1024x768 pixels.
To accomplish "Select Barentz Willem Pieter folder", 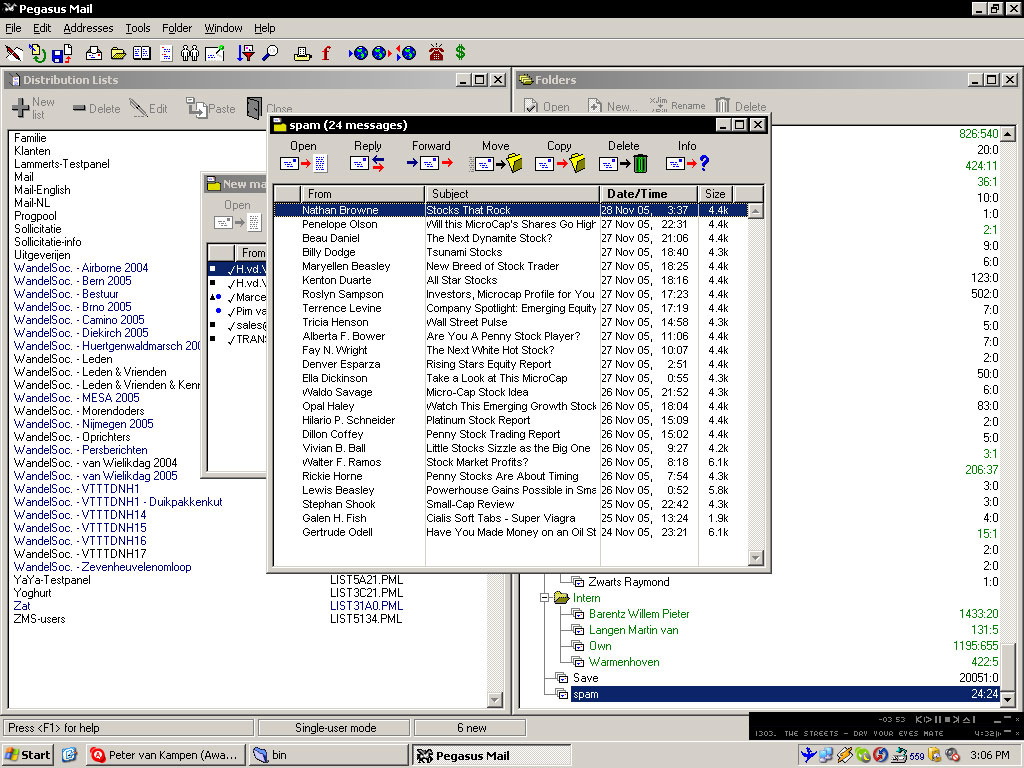I will 639,614.
